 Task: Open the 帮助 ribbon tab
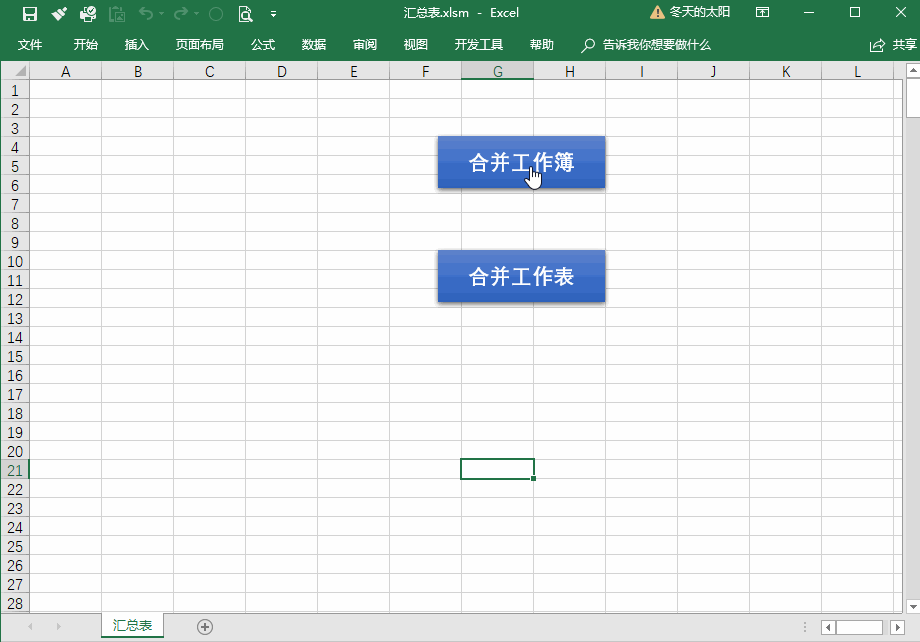(x=542, y=45)
